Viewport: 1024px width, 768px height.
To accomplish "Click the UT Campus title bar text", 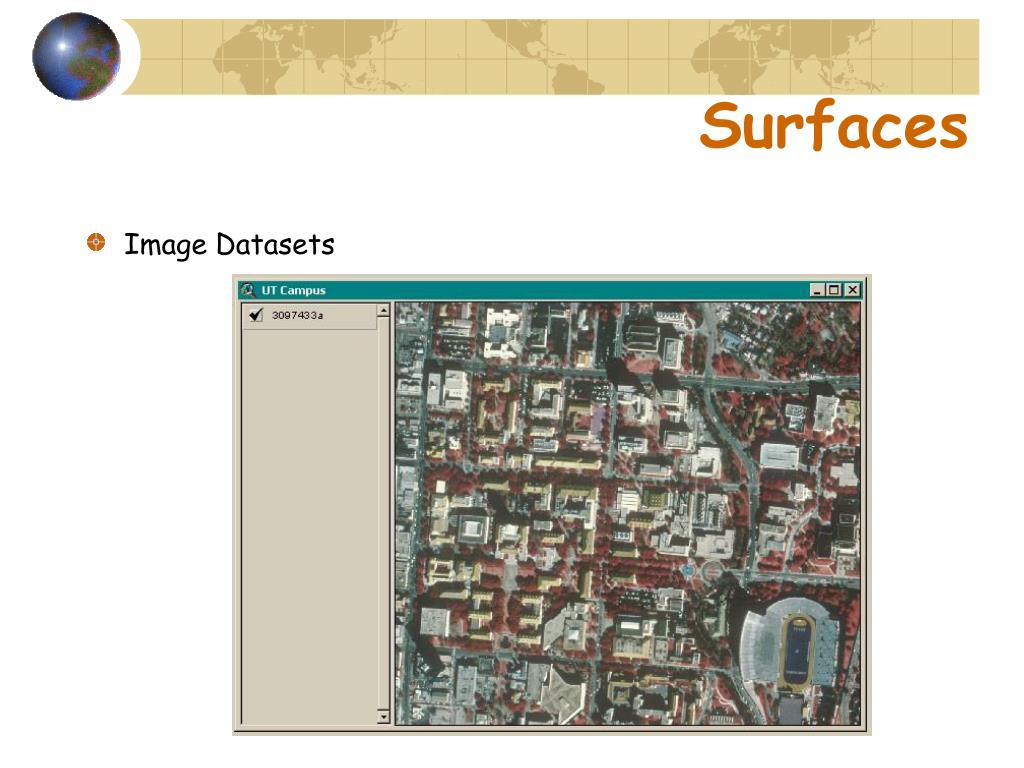I will [293, 291].
